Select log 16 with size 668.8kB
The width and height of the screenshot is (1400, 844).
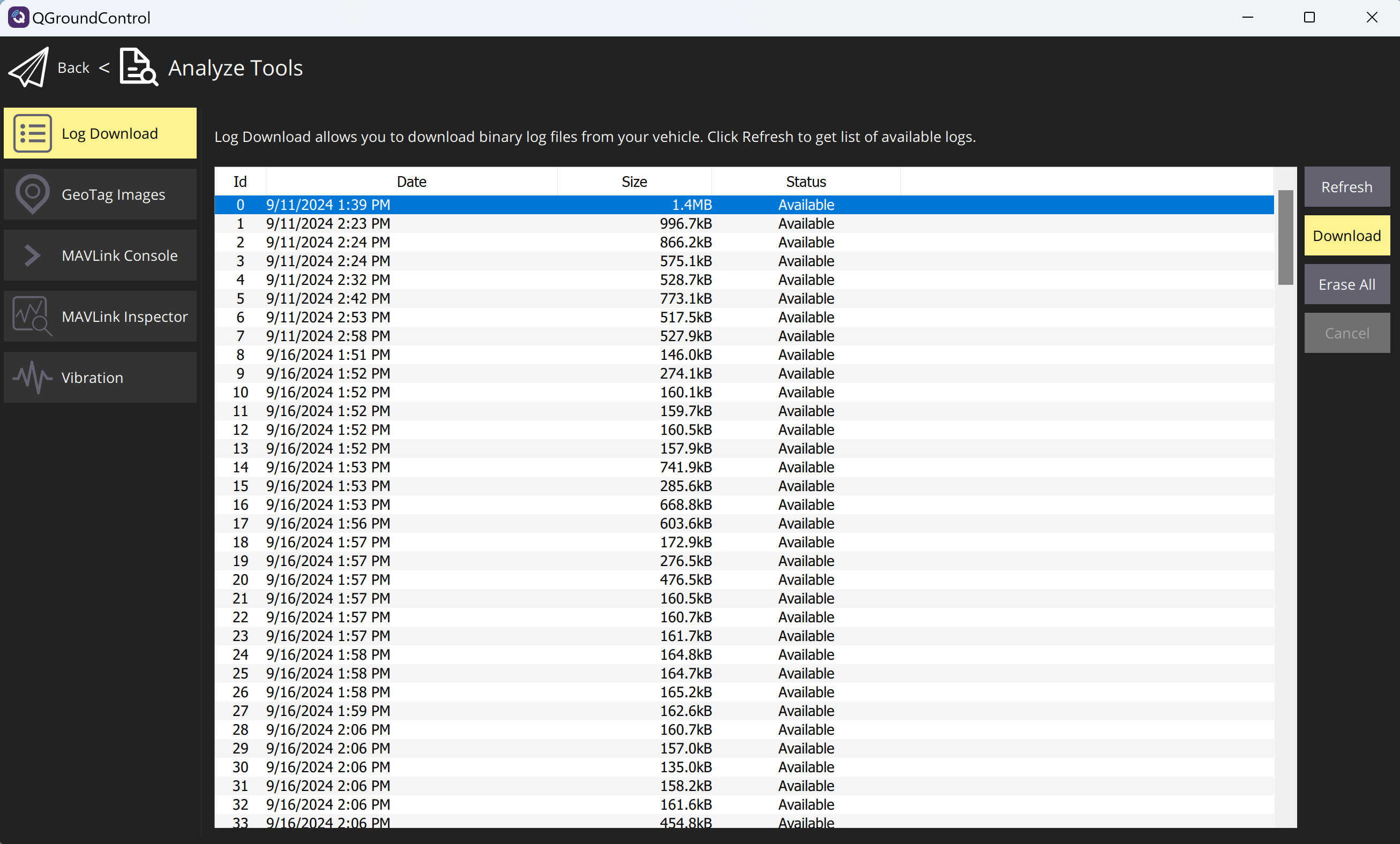[744, 505]
